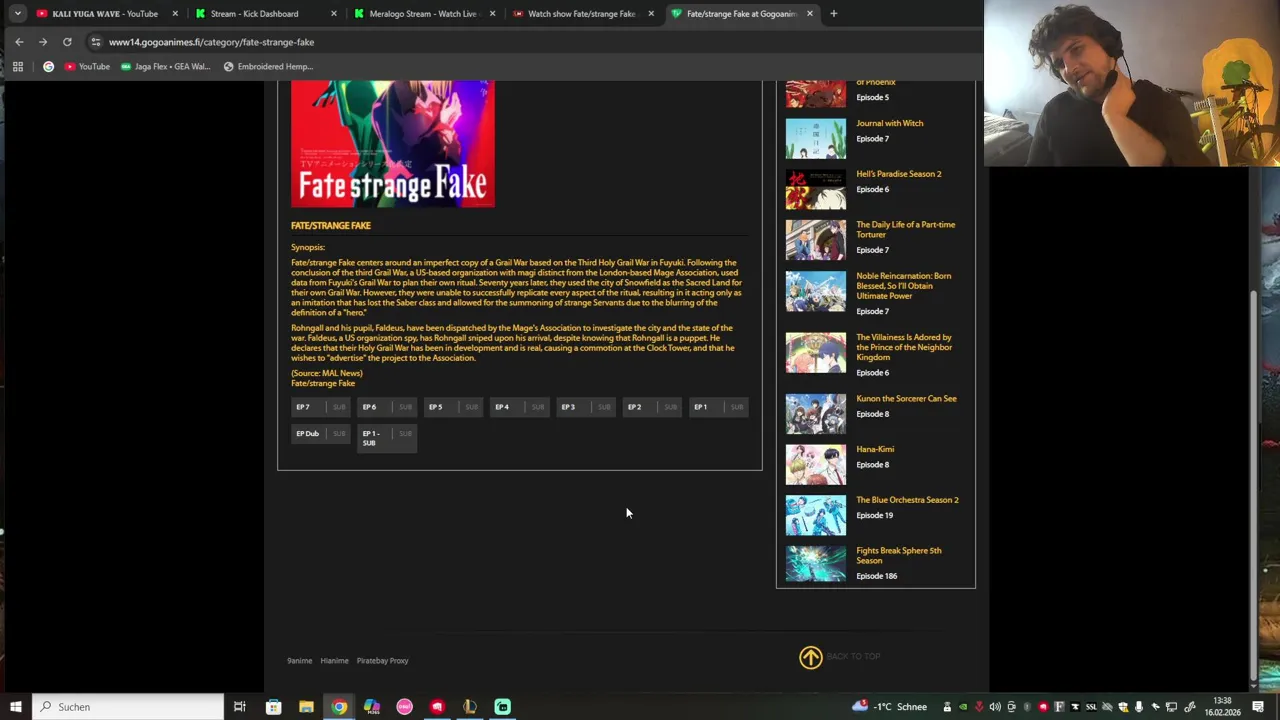
Task: Close the Kick Dashboard tab
Action: click(334, 14)
